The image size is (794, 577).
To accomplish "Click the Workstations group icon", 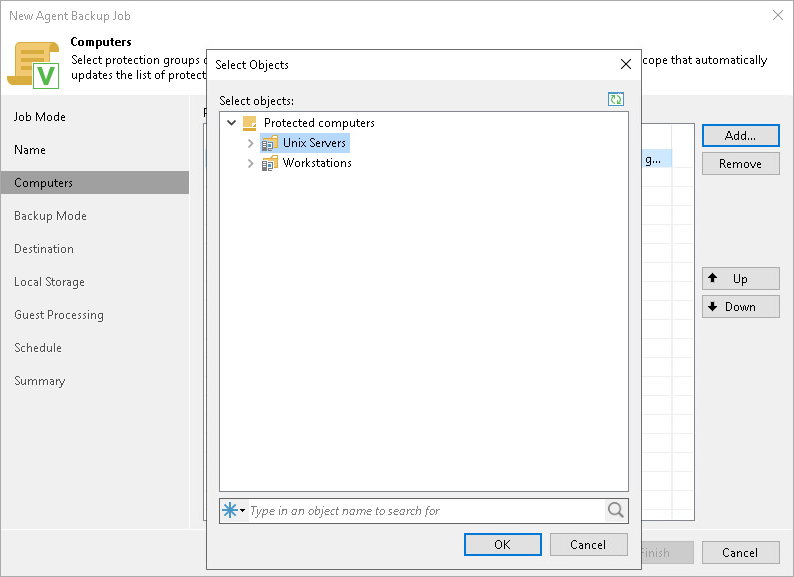I will [269, 163].
